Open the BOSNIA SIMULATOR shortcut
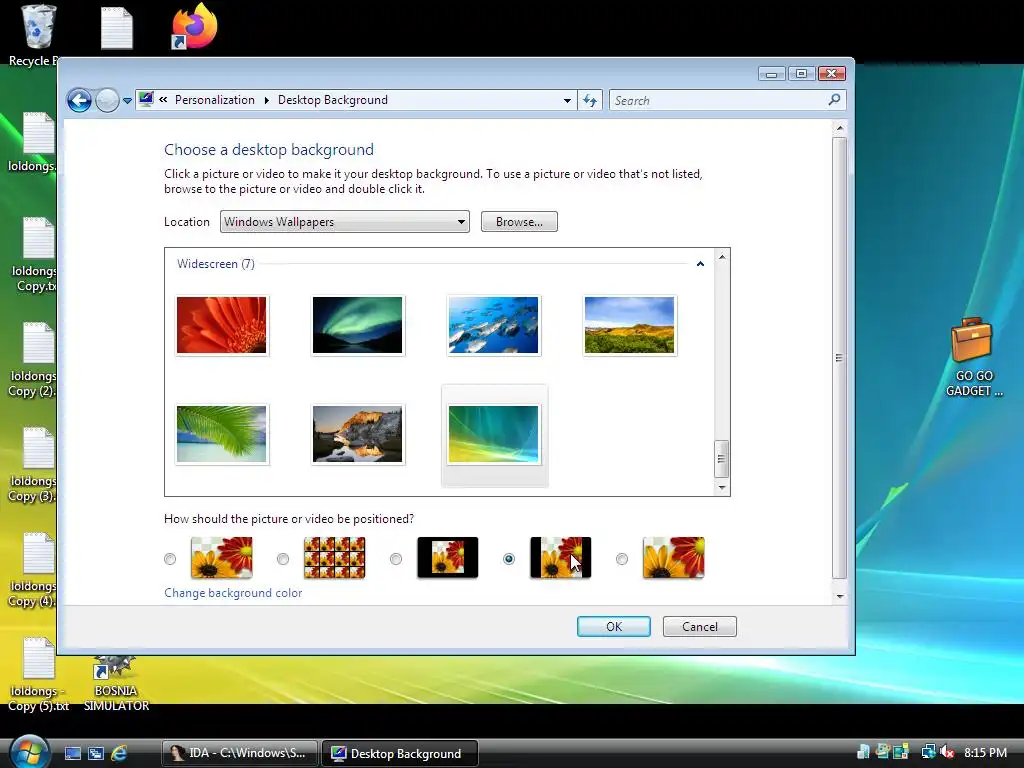 pyautogui.click(x=115, y=667)
